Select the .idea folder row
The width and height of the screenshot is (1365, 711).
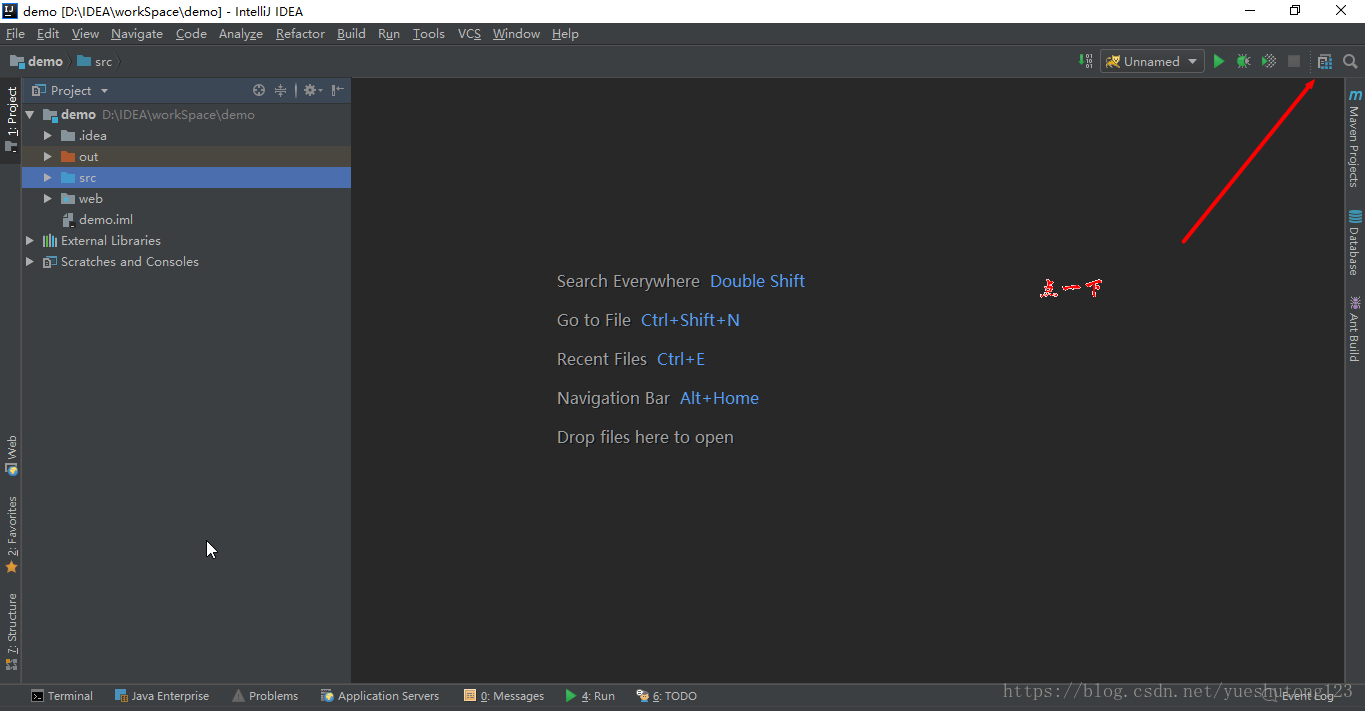[x=186, y=136]
